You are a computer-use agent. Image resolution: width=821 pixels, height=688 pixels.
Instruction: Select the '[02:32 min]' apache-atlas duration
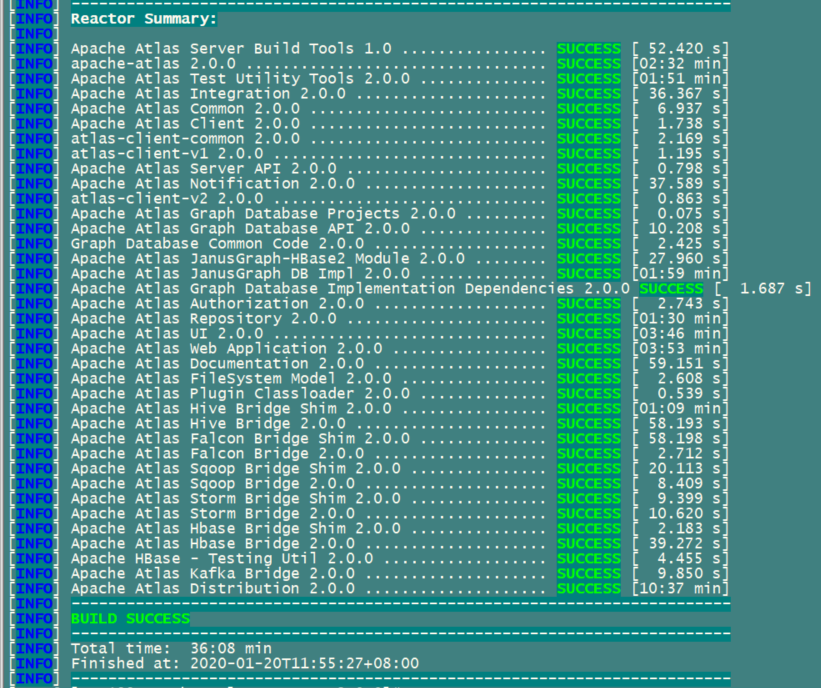[x=680, y=64]
